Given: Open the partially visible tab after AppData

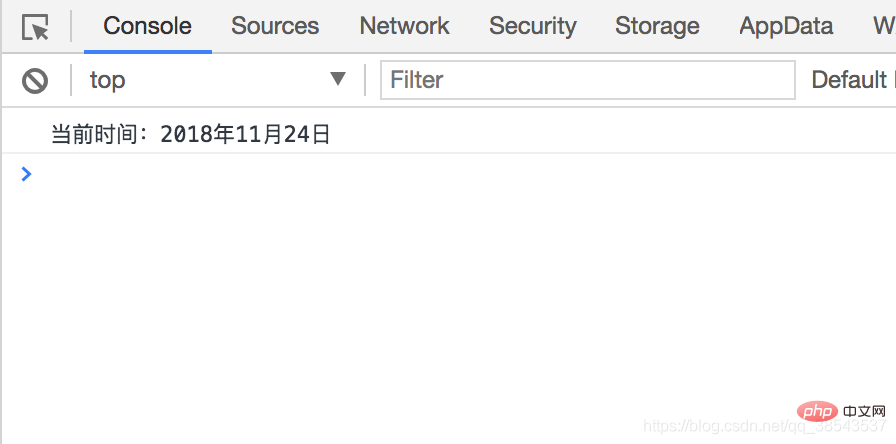Looking at the screenshot, I should tap(884, 26).
